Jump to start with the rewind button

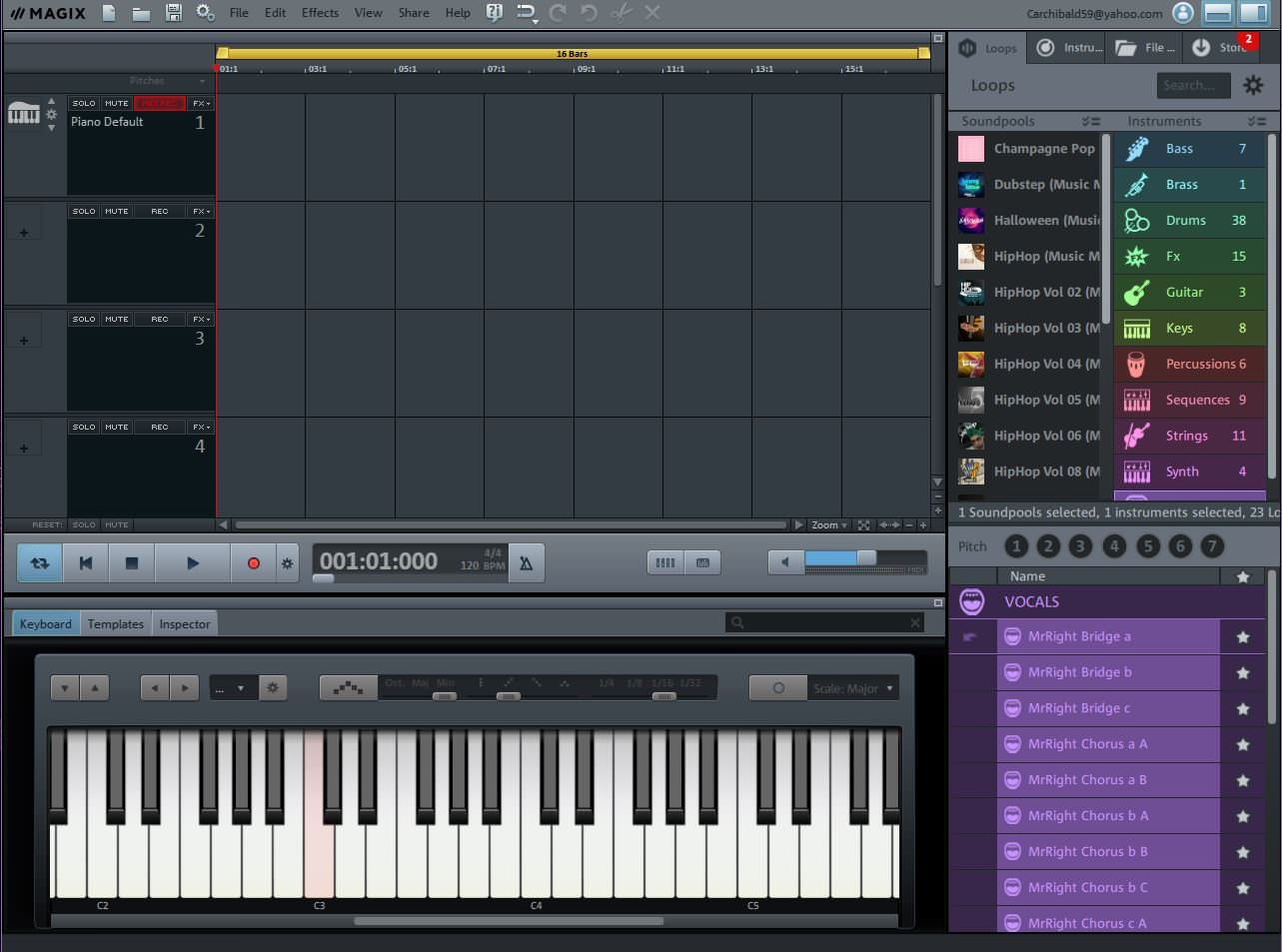(x=86, y=563)
